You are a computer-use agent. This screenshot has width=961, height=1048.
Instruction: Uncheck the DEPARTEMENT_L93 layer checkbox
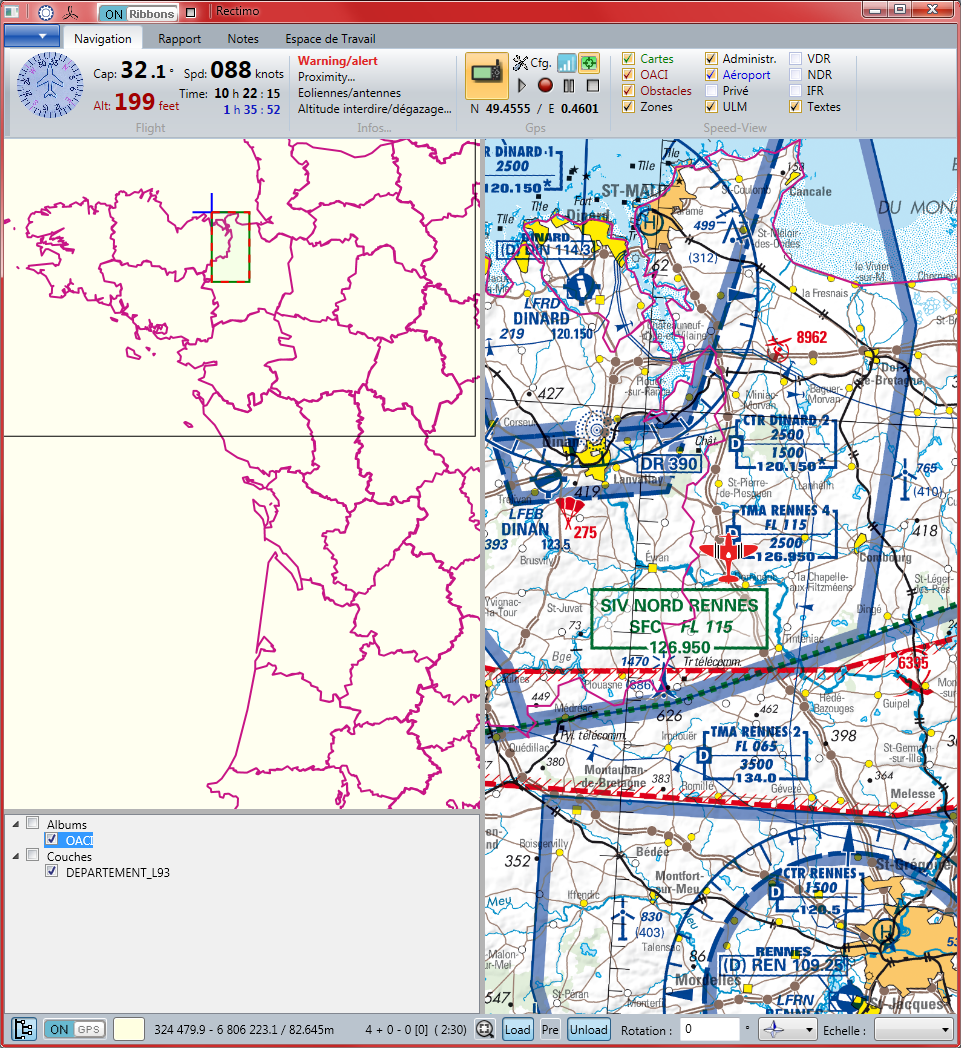click(x=51, y=871)
